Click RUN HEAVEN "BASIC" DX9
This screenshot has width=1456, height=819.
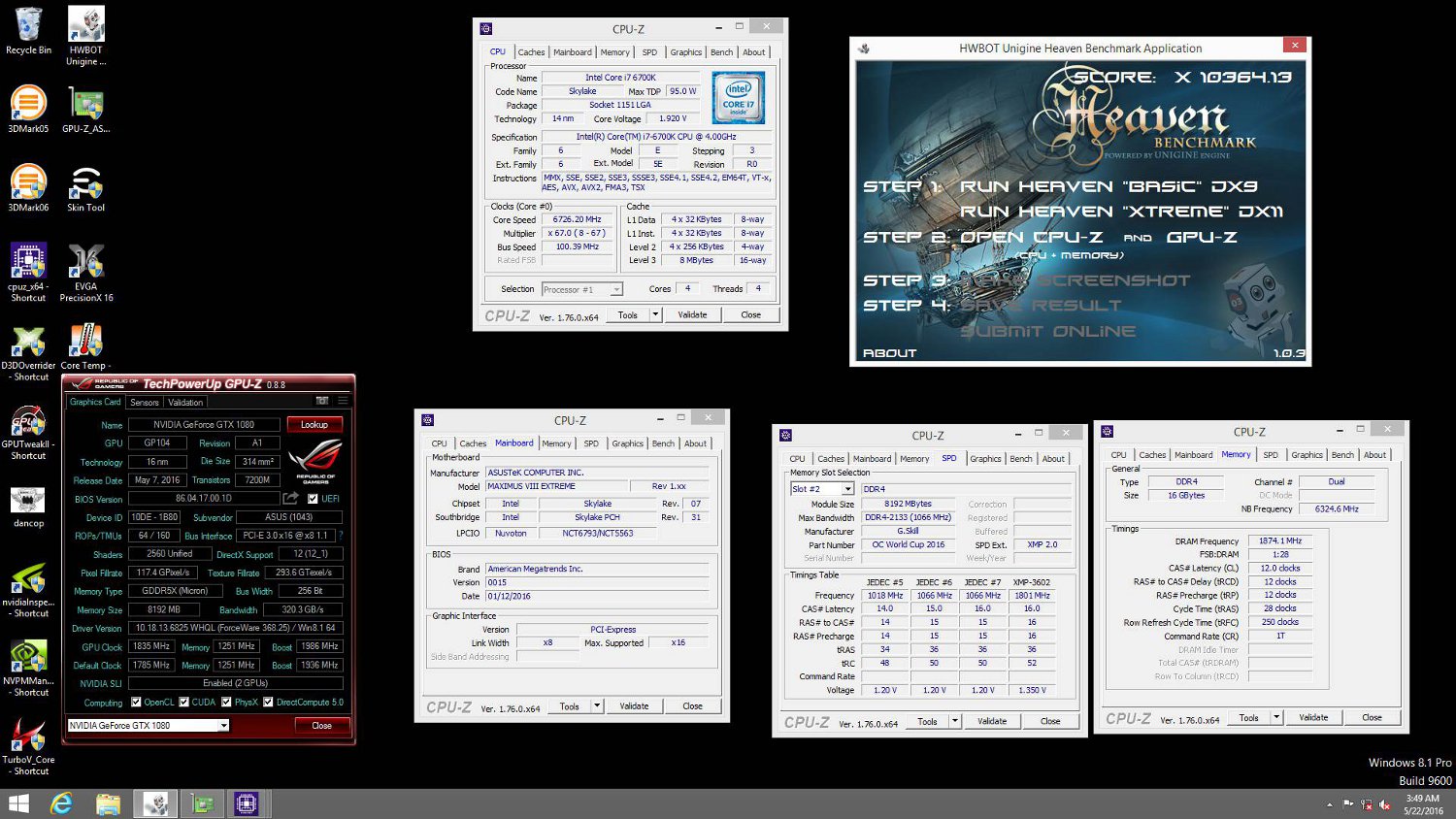pyautogui.click(x=1108, y=186)
